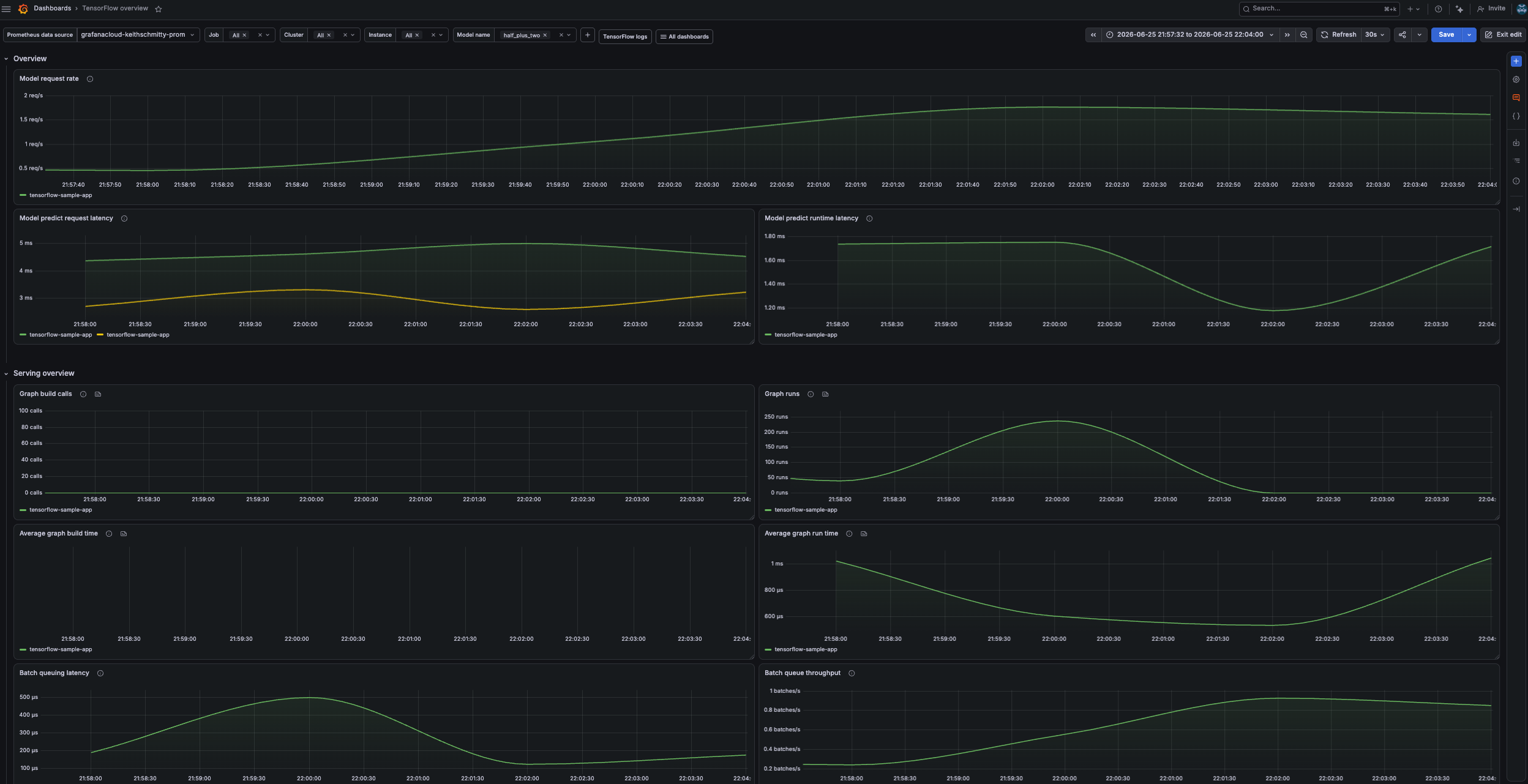Screen dimensions: 1528x784
Task: Open TensorFlow logs link
Action: pyautogui.click(x=625, y=37)
